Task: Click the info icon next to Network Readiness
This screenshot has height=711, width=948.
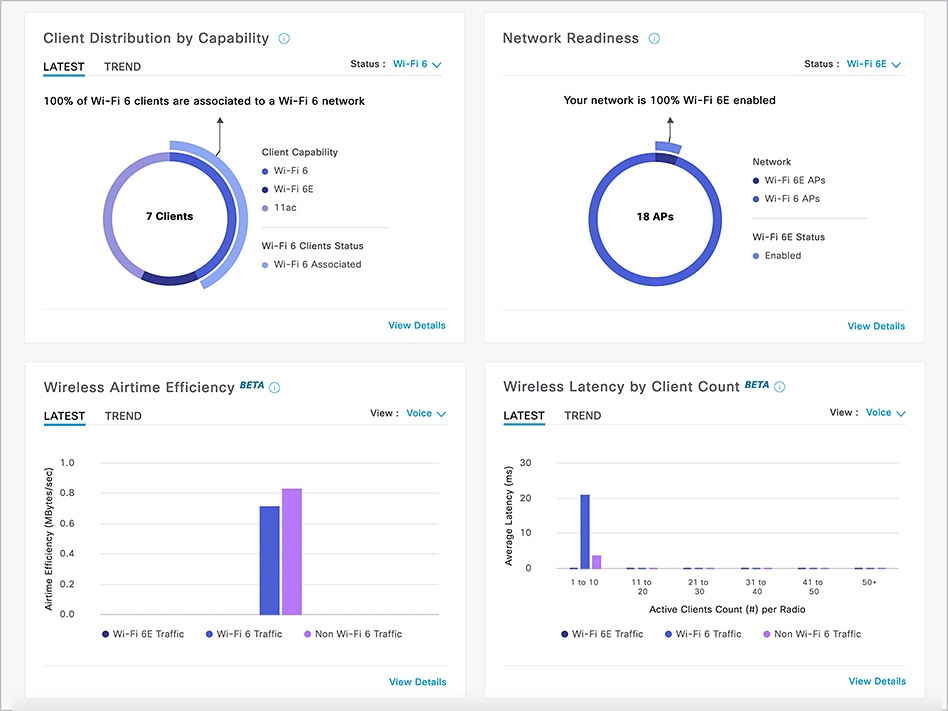Action: click(x=654, y=38)
